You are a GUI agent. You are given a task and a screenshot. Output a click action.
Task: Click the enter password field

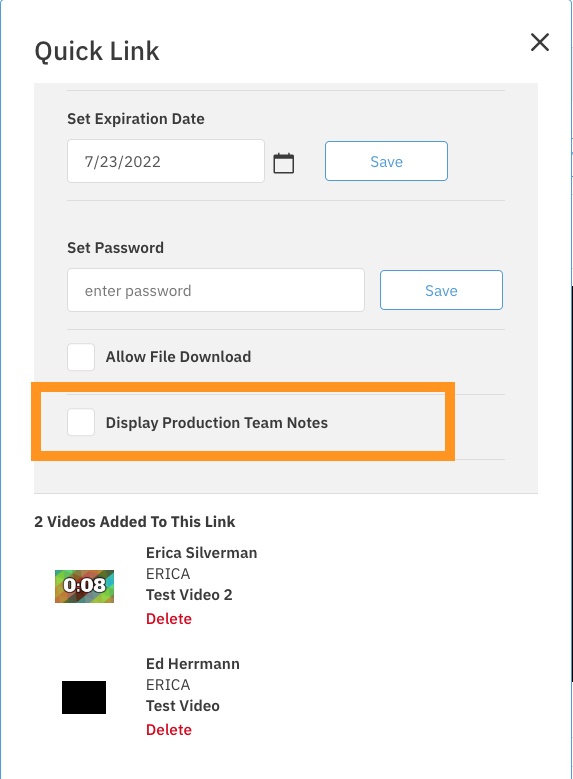click(216, 290)
